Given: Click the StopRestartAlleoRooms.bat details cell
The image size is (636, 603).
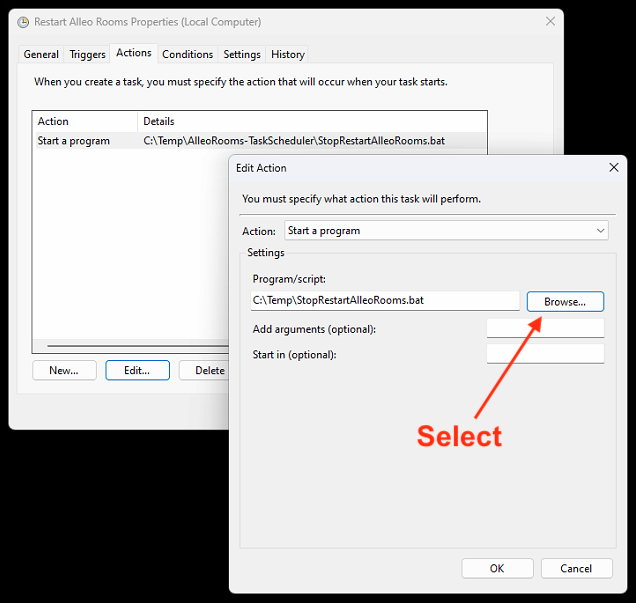Looking at the screenshot, I should pos(294,141).
